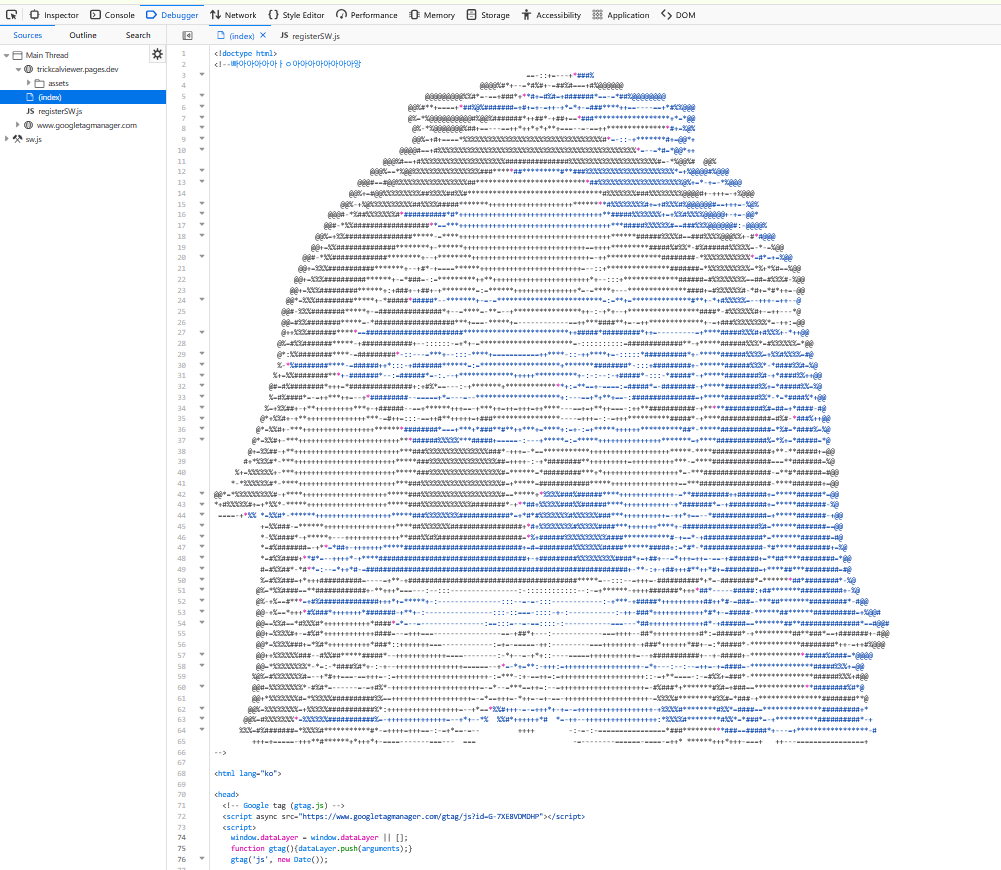Collapse the trickcalviewer.pages.dev node
Screen dimensions: 1001x870
[18, 70]
